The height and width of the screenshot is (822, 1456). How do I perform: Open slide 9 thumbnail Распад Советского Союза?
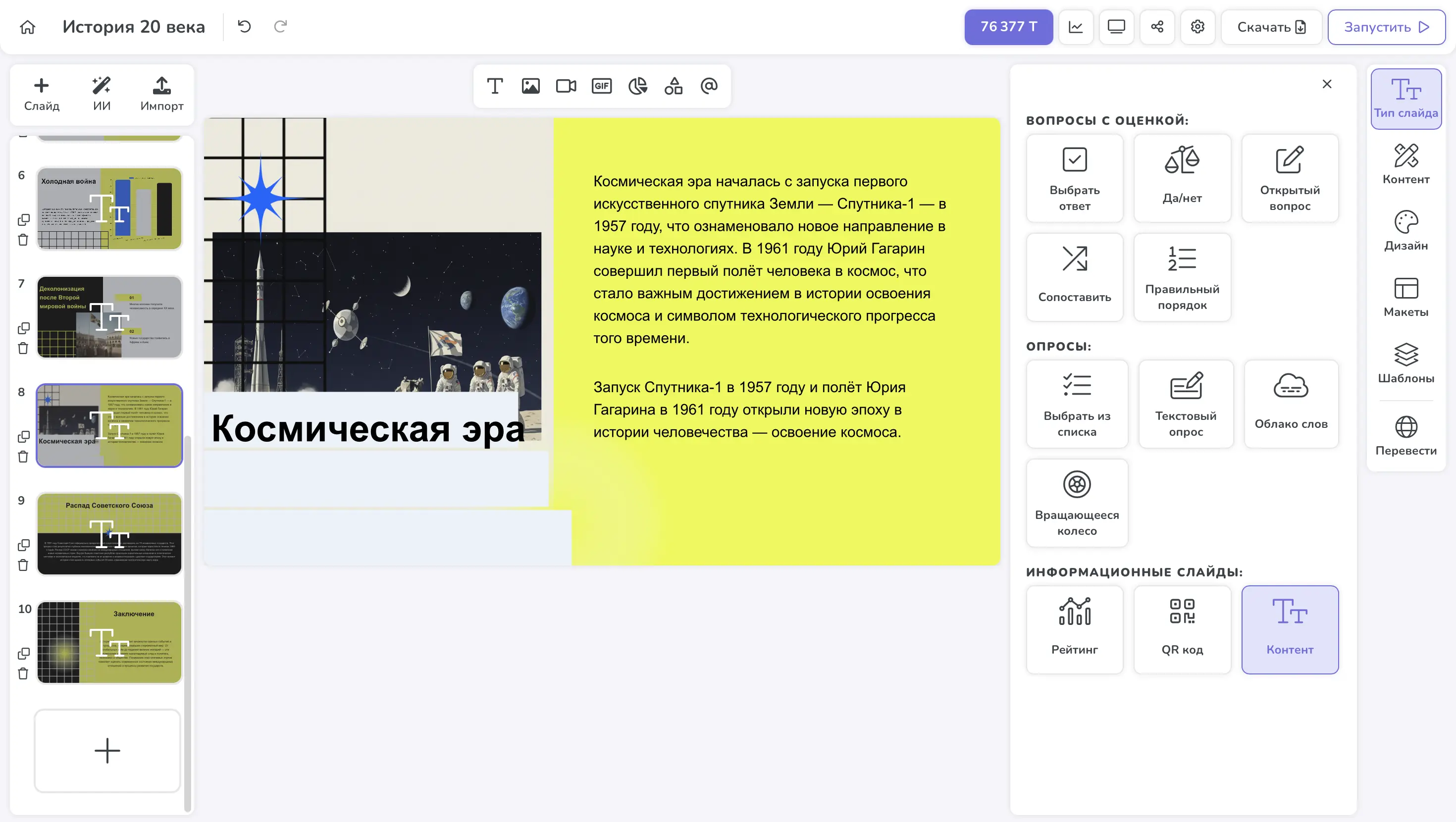(109, 533)
